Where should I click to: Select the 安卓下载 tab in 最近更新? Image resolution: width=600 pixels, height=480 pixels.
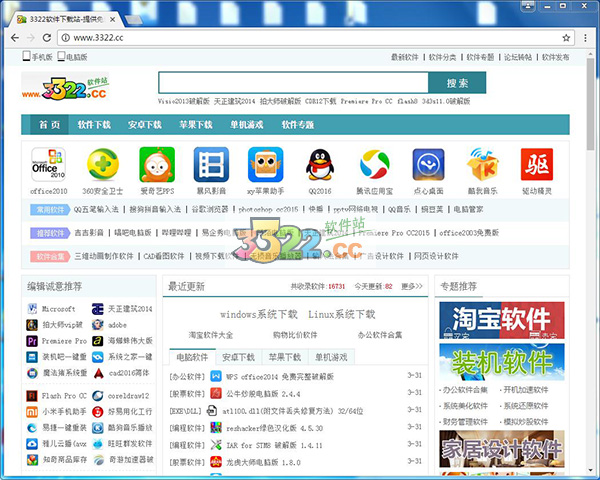click(238, 357)
